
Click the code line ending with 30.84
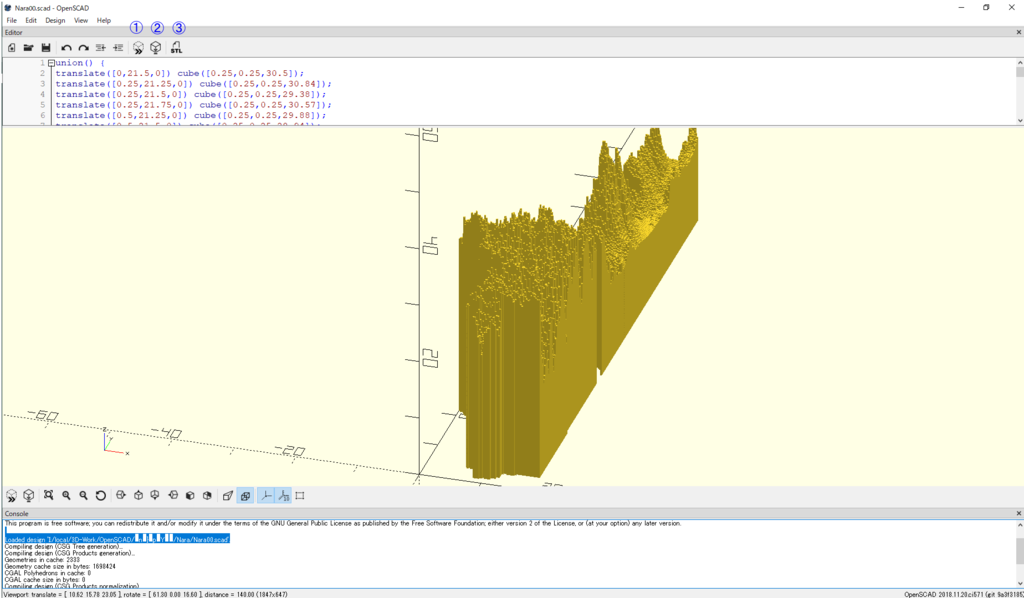coord(193,84)
